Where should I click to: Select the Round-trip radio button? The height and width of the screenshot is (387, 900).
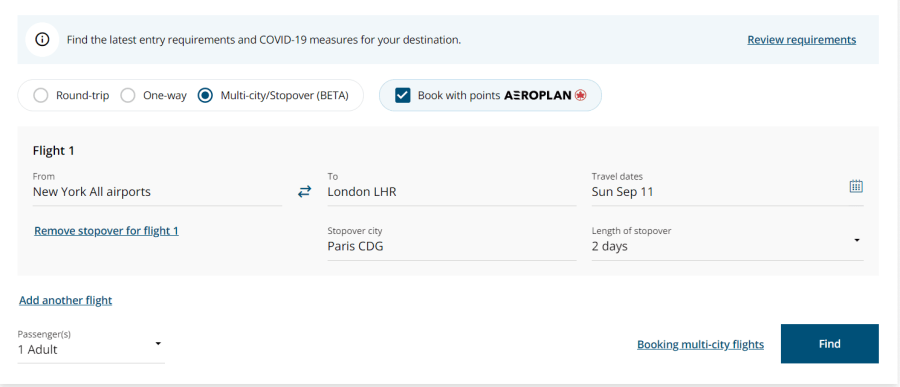(x=41, y=95)
